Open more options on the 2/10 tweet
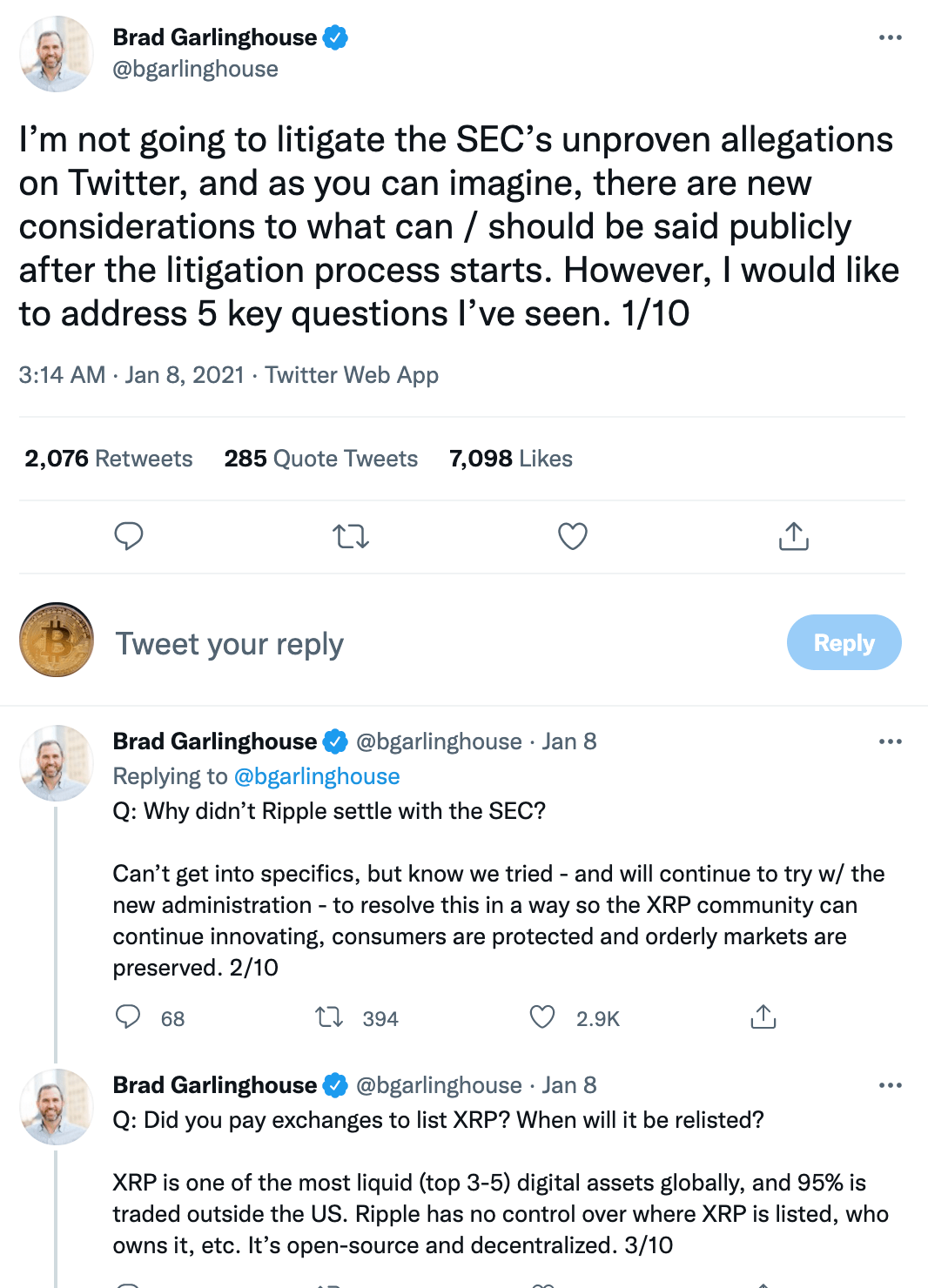928x1288 pixels. coord(890,741)
